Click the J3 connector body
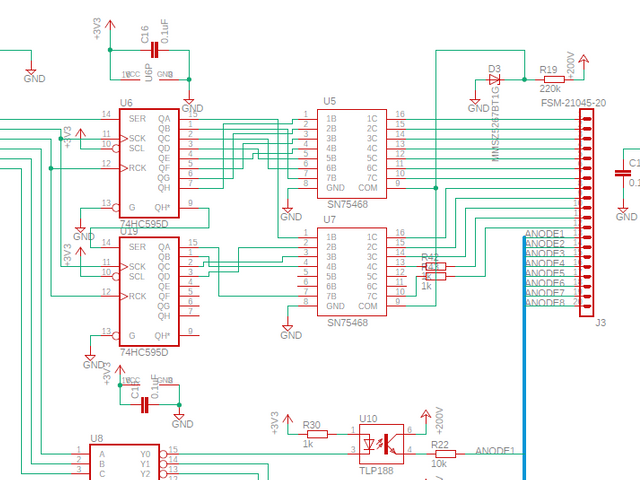 tap(587, 212)
